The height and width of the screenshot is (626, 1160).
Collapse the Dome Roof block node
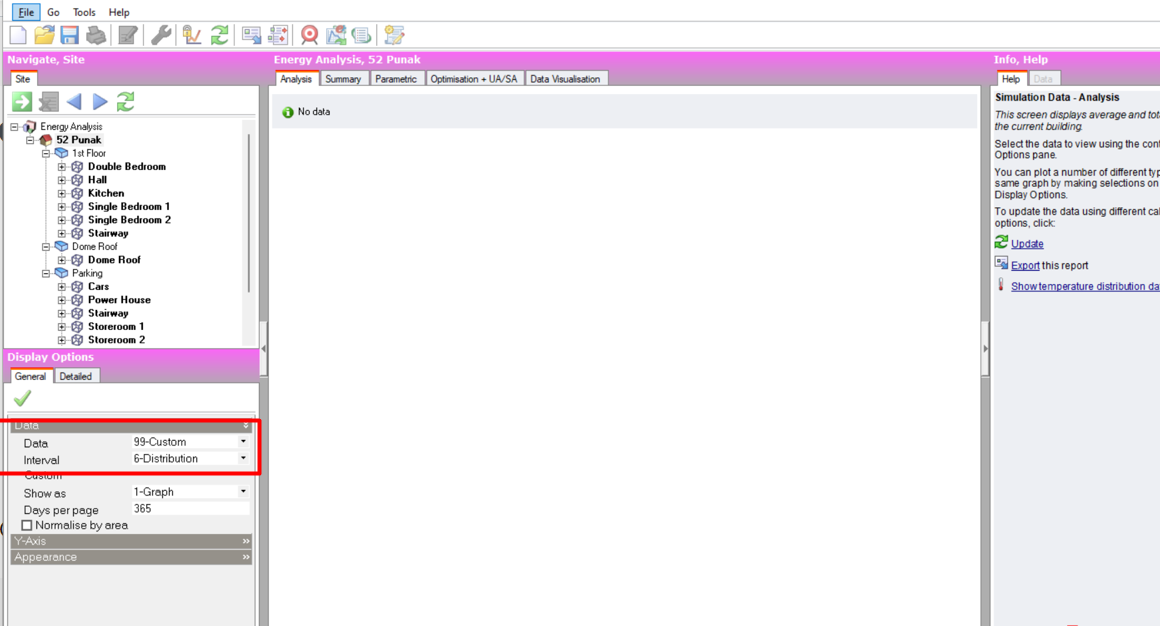point(46,246)
